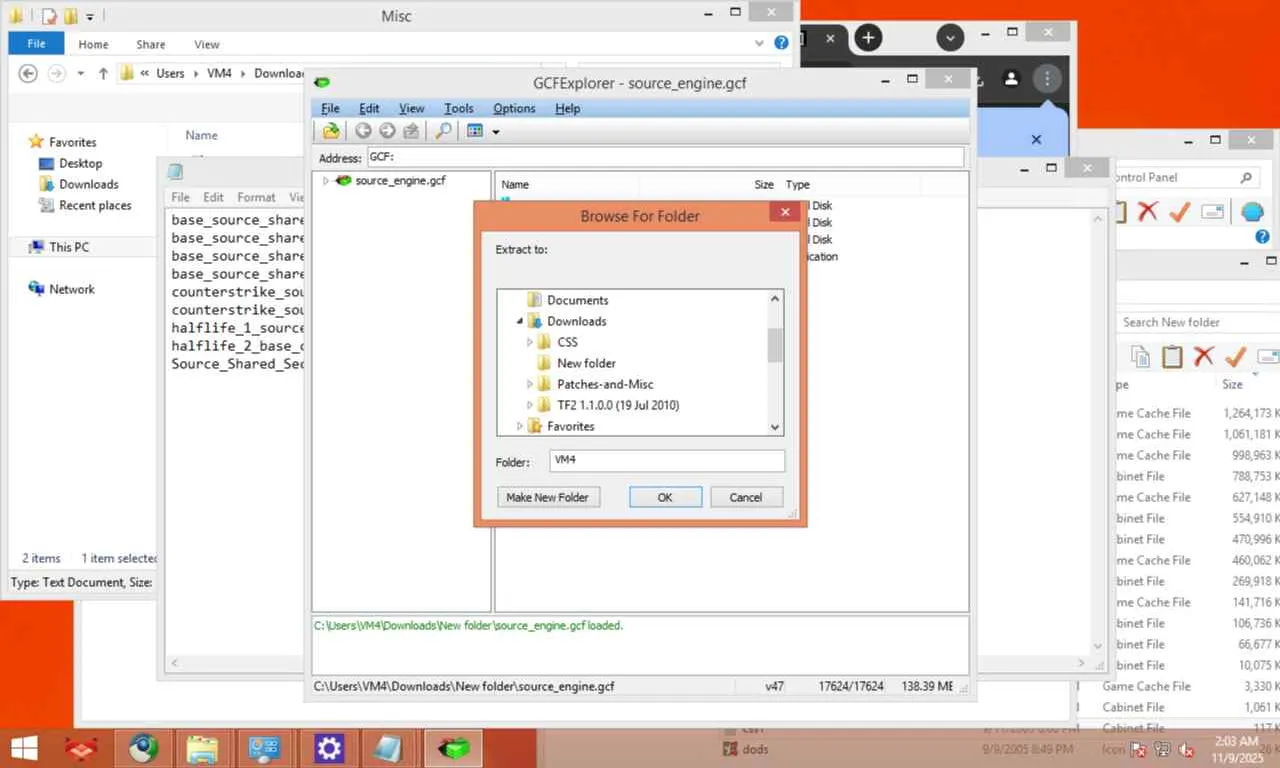Click the Name column header in GCFExplorer
The height and width of the screenshot is (768, 1280).
click(515, 184)
